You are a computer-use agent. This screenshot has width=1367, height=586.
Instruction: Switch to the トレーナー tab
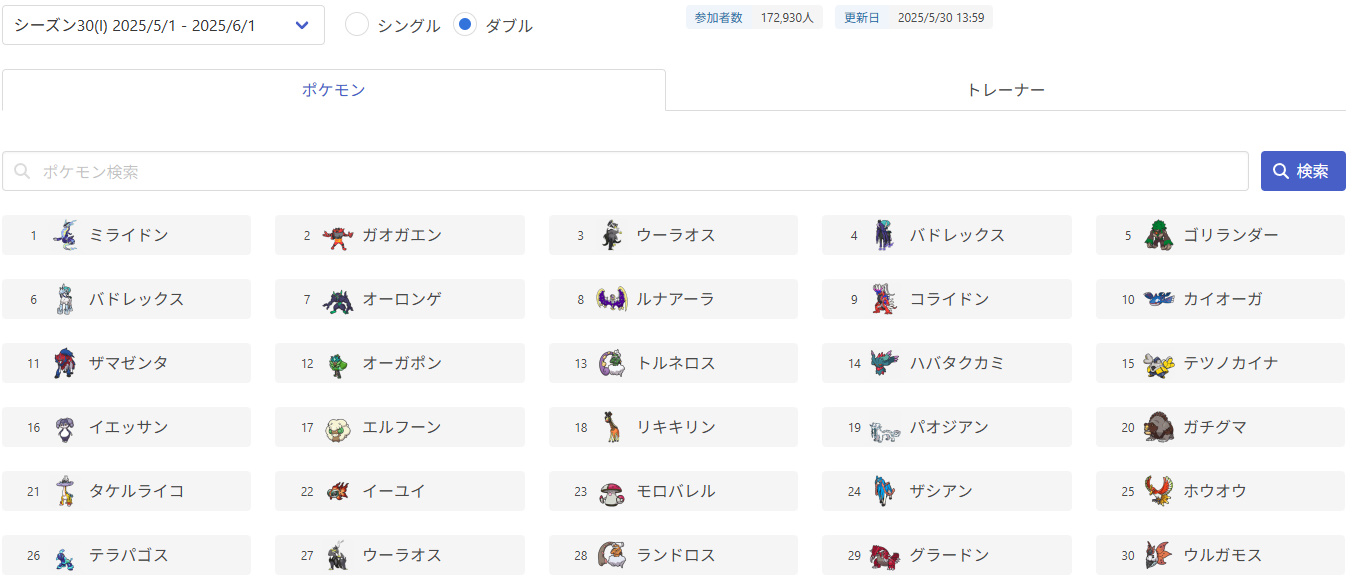click(x=1006, y=90)
